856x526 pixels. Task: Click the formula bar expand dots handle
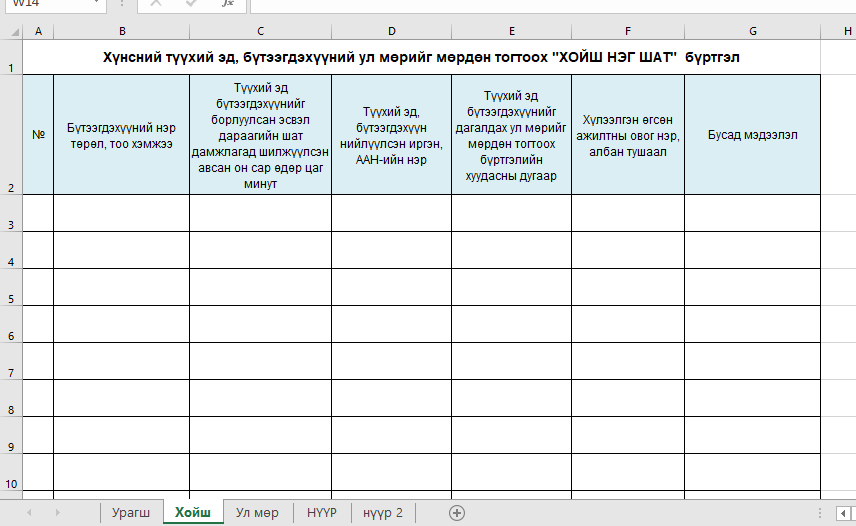point(122,3)
